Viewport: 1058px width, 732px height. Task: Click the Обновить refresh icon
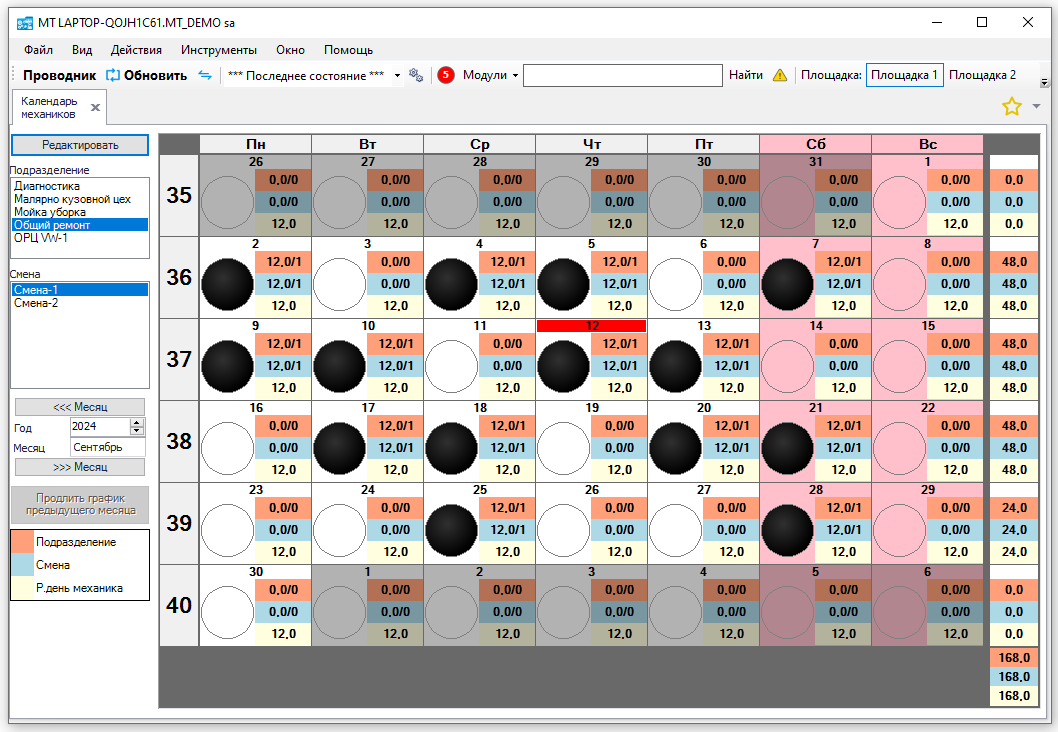click(113, 75)
